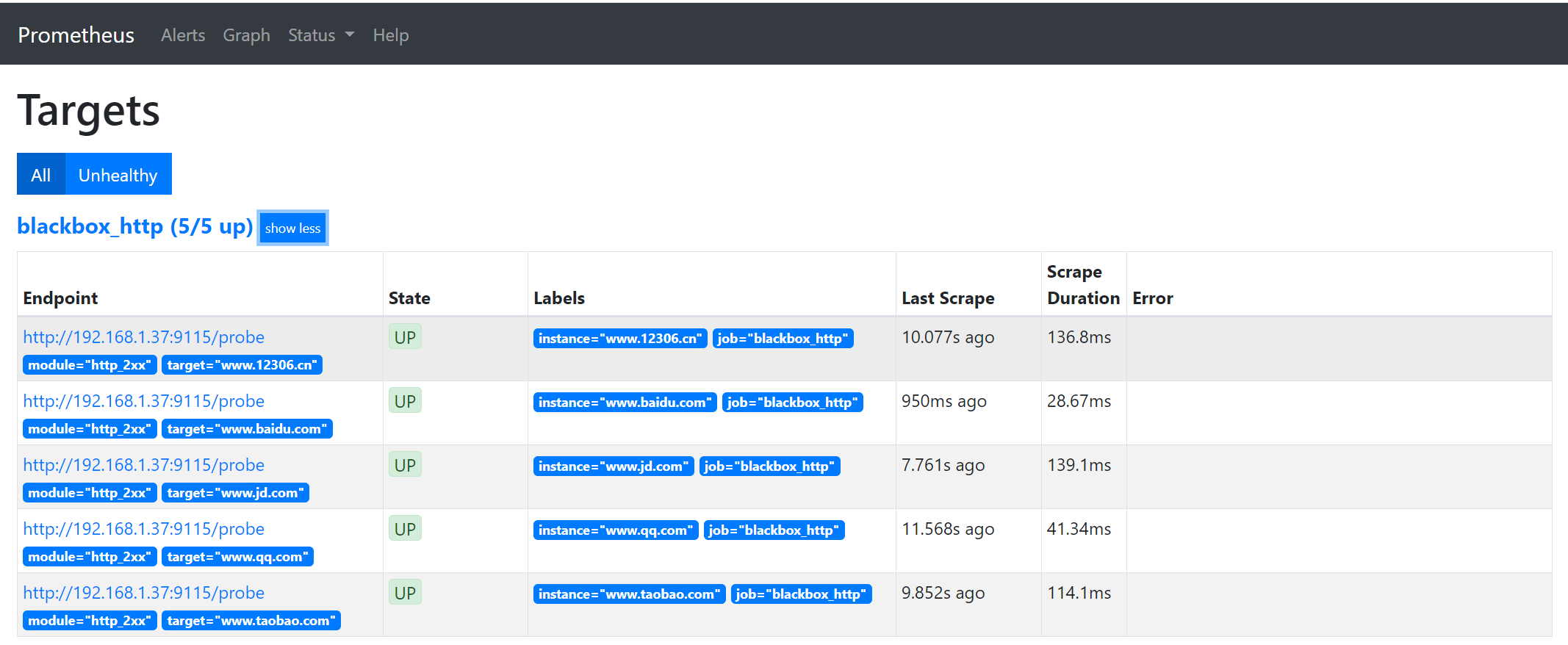Click the UP state badge for www.jd.com
Viewport: 1568px width, 645px height.
click(405, 465)
